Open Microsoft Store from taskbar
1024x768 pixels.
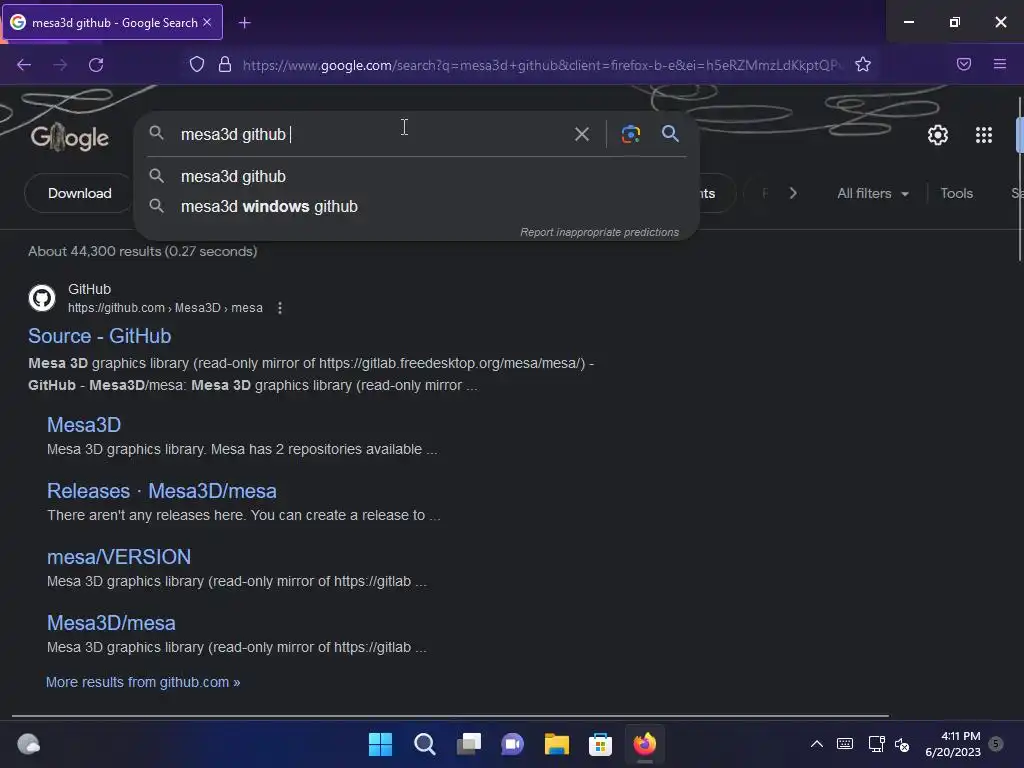(x=600, y=744)
